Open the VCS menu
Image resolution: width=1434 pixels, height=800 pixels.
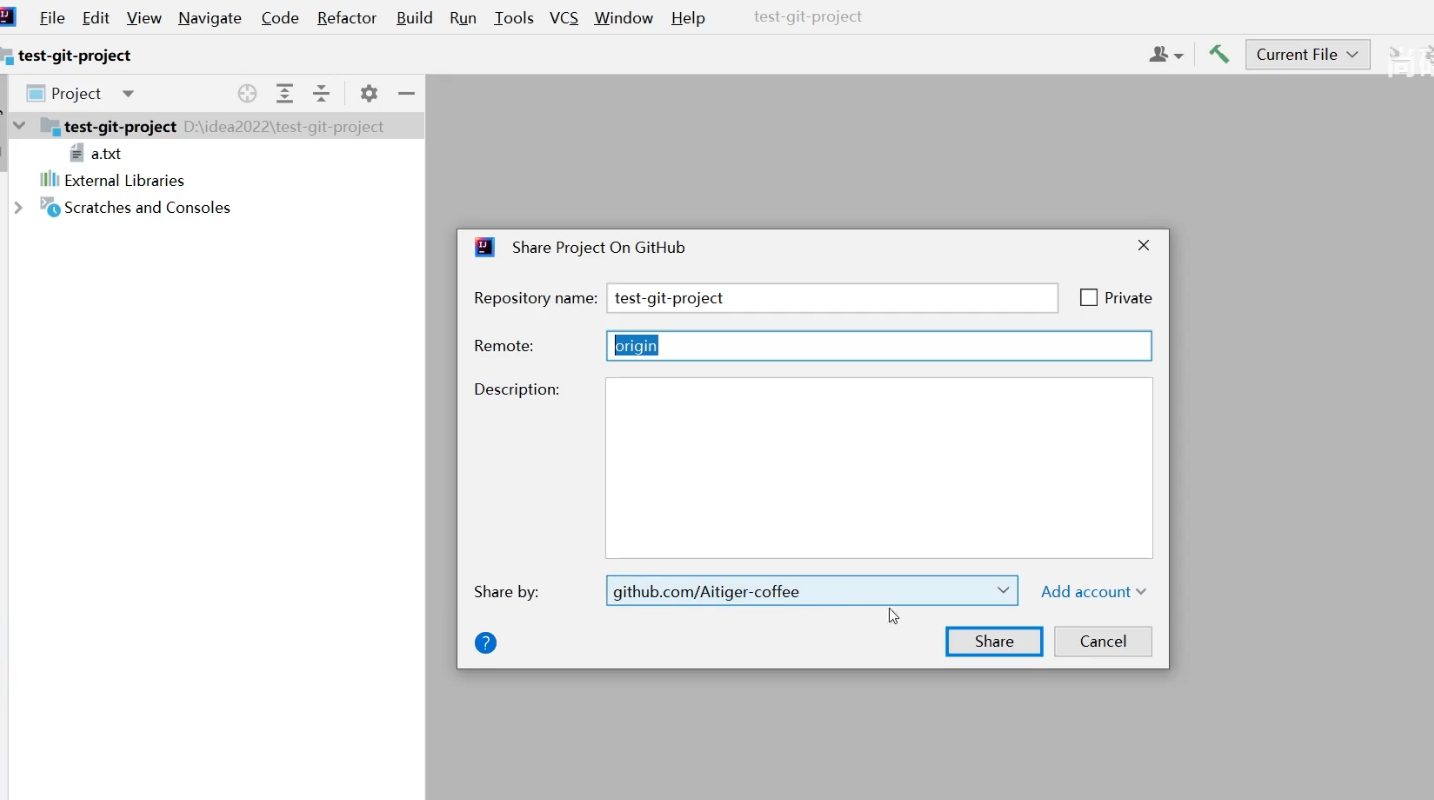564,18
